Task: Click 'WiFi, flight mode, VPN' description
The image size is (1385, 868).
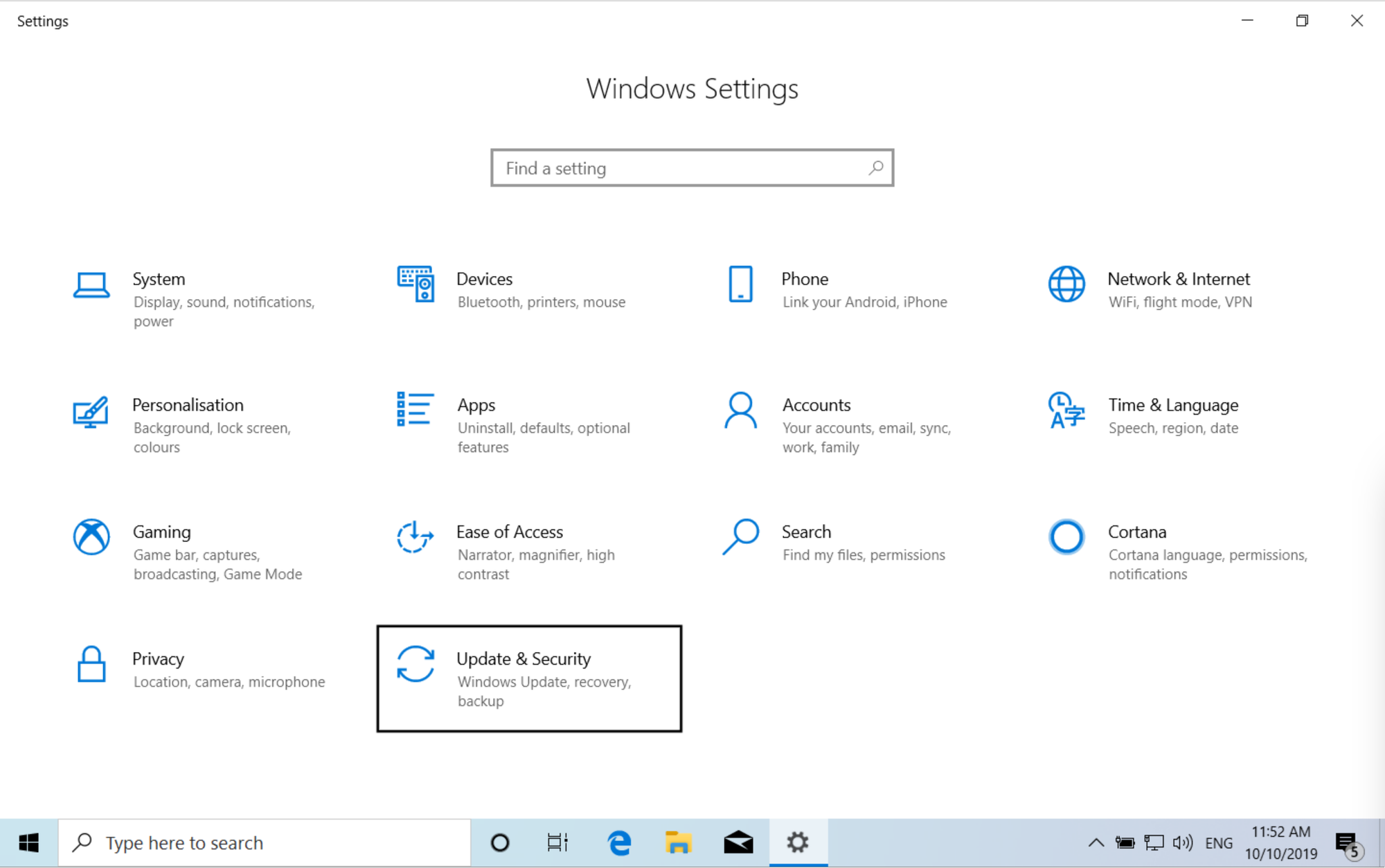Action: (1180, 302)
